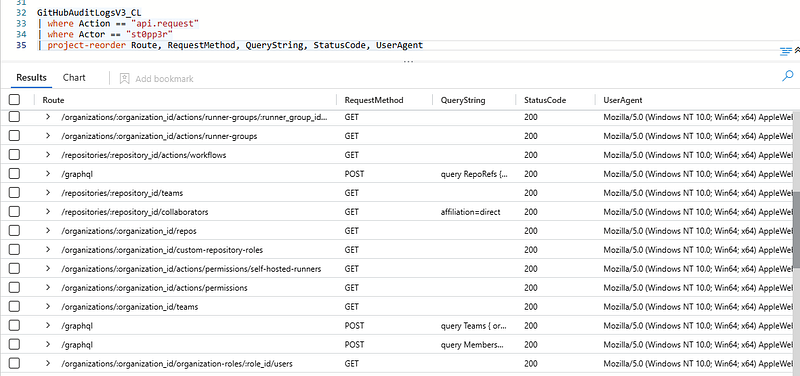Expand the collaborators row
Screen dimensions: 800x376
(48, 212)
